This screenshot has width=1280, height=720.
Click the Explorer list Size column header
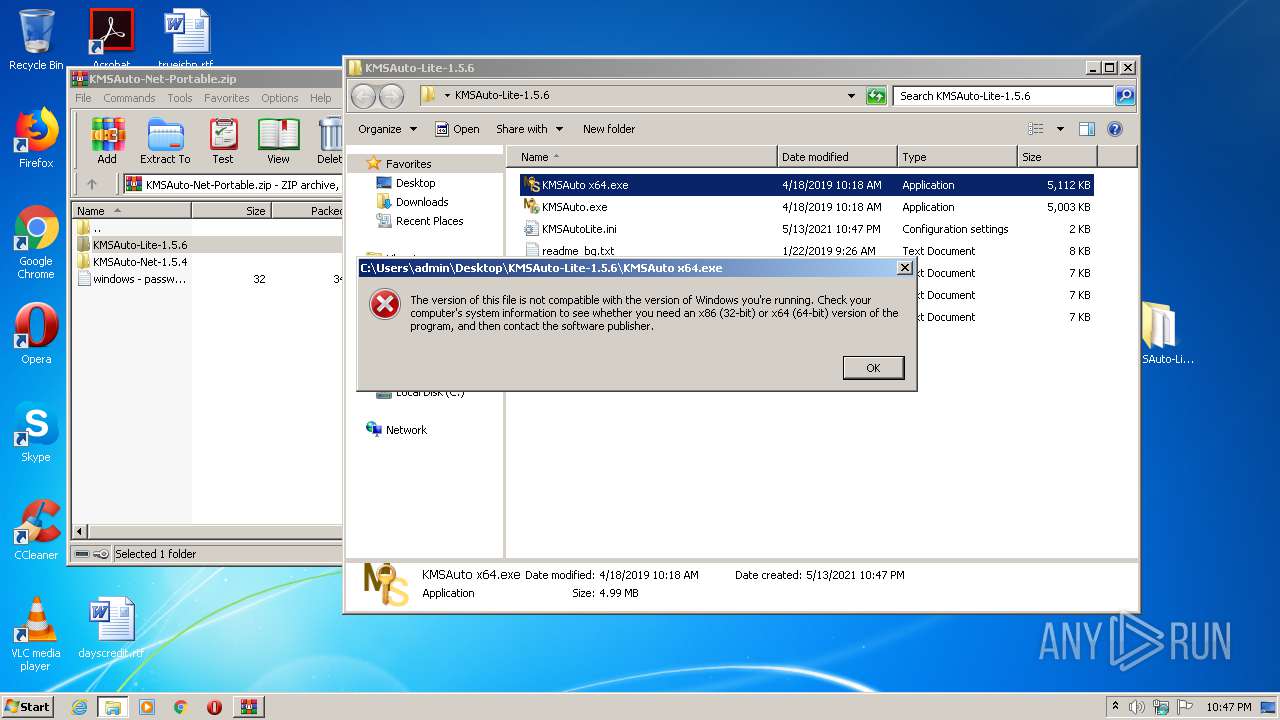[x=1057, y=157]
